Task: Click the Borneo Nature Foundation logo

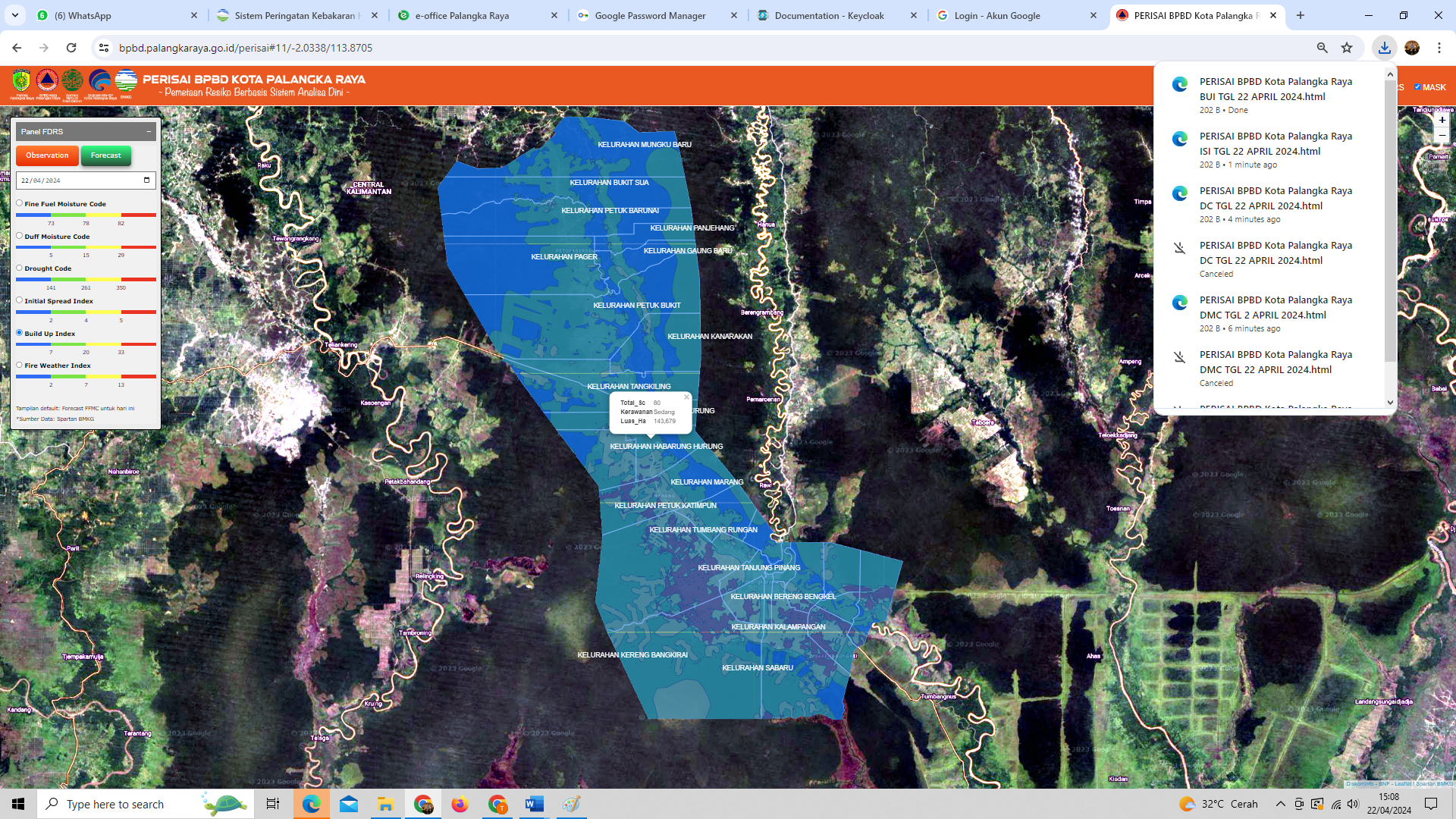Action: (x=73, y=82)
